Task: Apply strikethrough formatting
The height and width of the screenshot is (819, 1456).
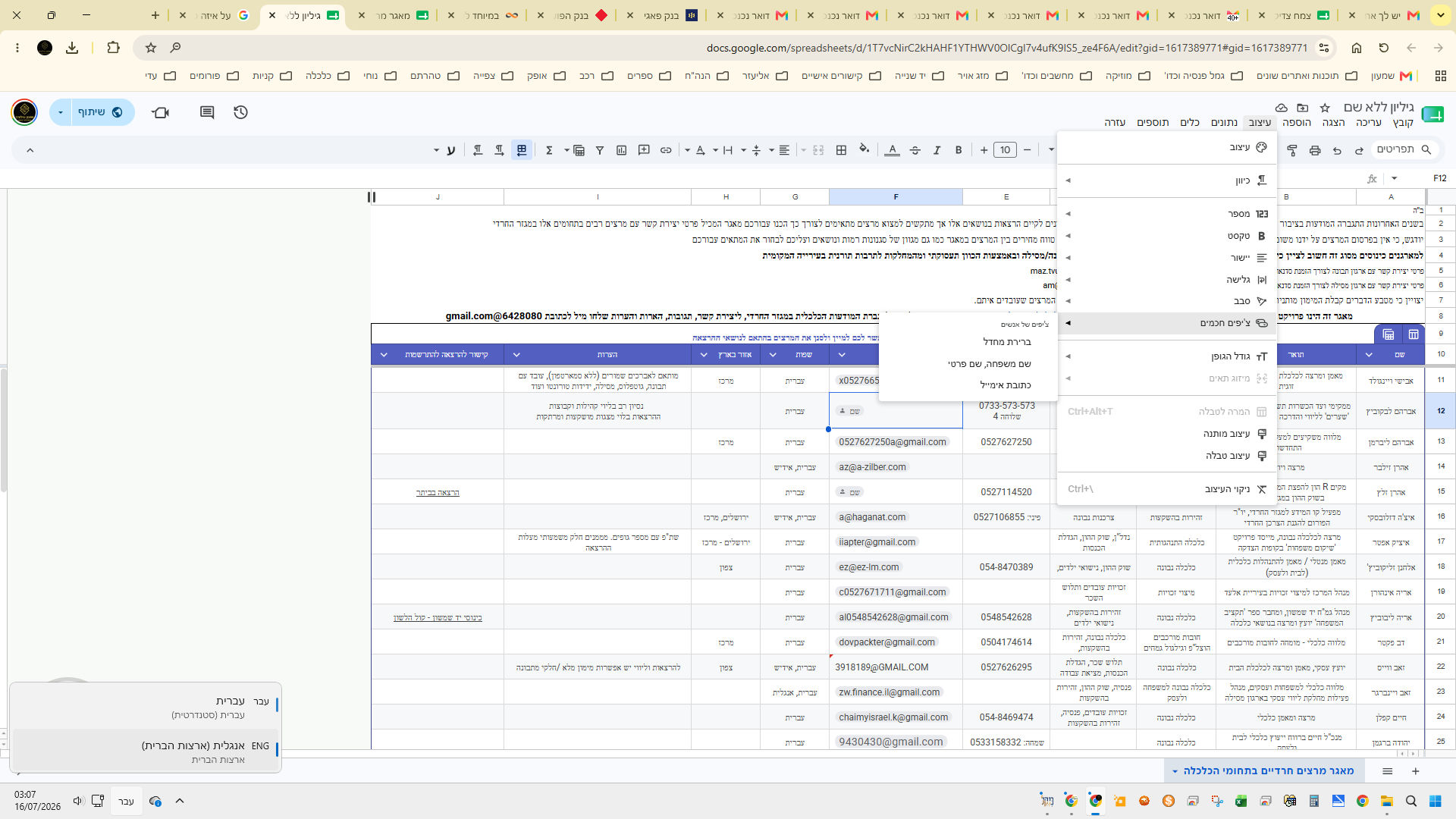Action: click(x=915, y=150)
